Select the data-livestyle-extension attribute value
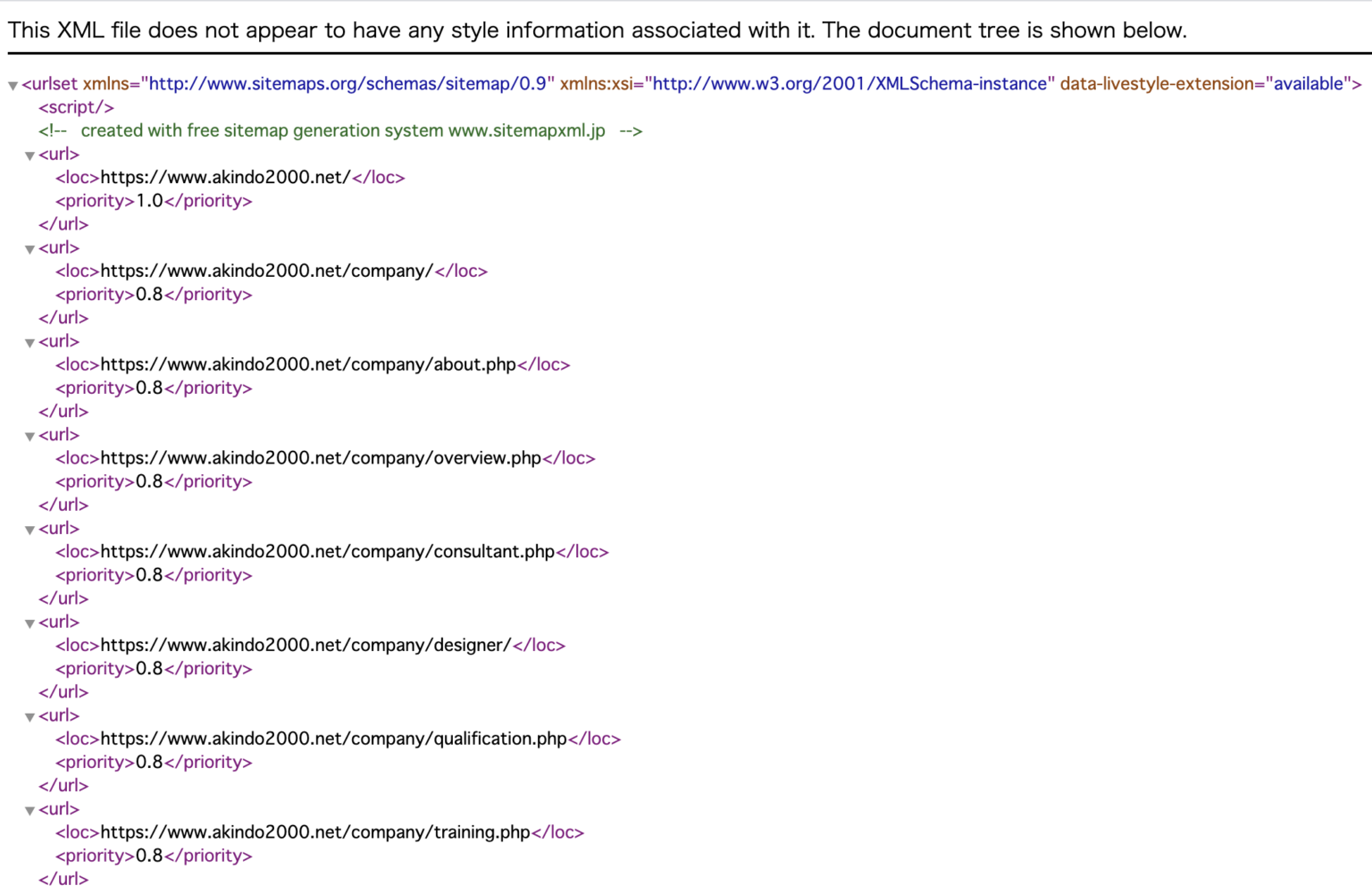 point(1310,83)
